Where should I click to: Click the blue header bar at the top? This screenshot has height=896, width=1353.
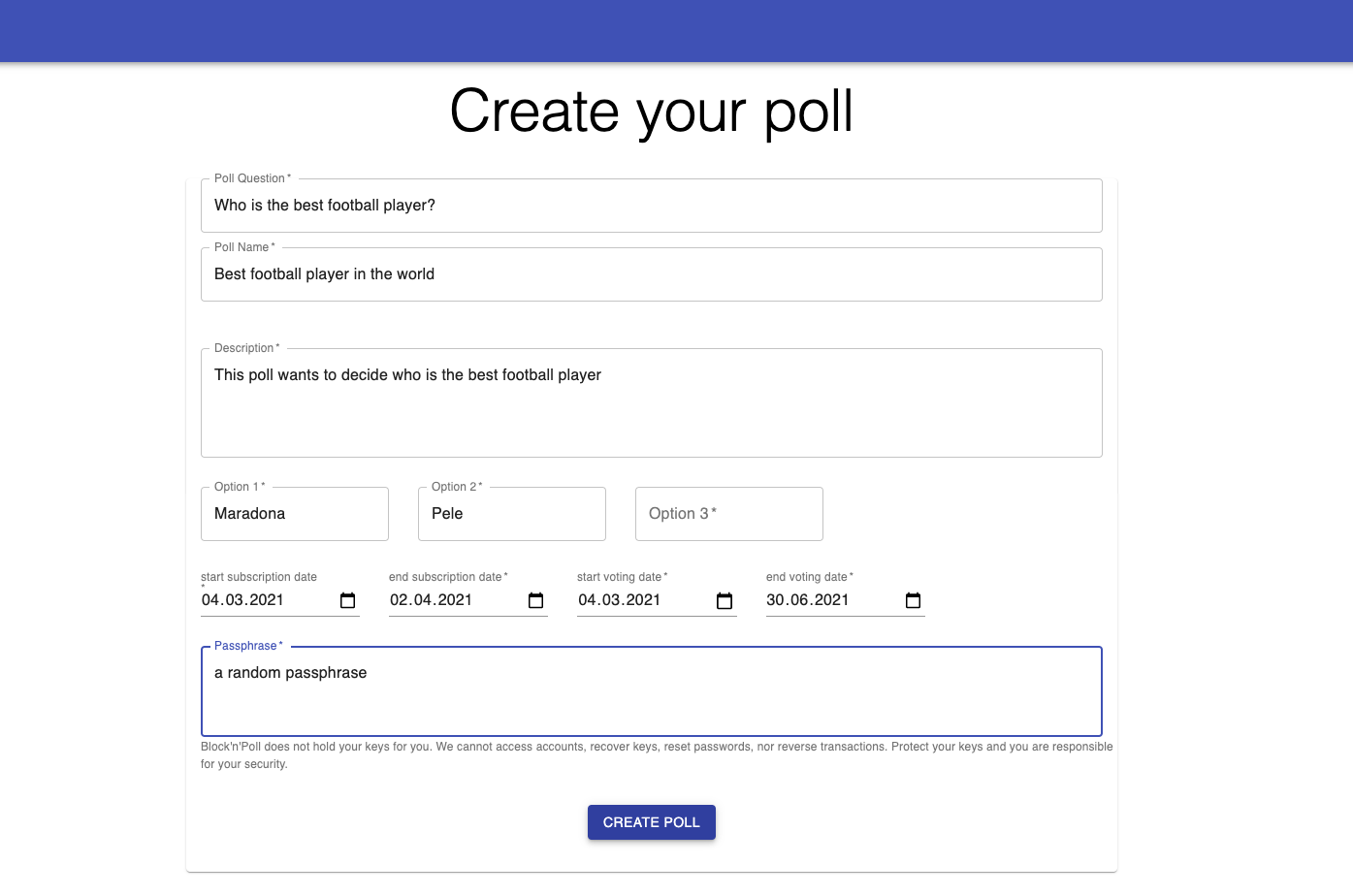coord(676,30)
